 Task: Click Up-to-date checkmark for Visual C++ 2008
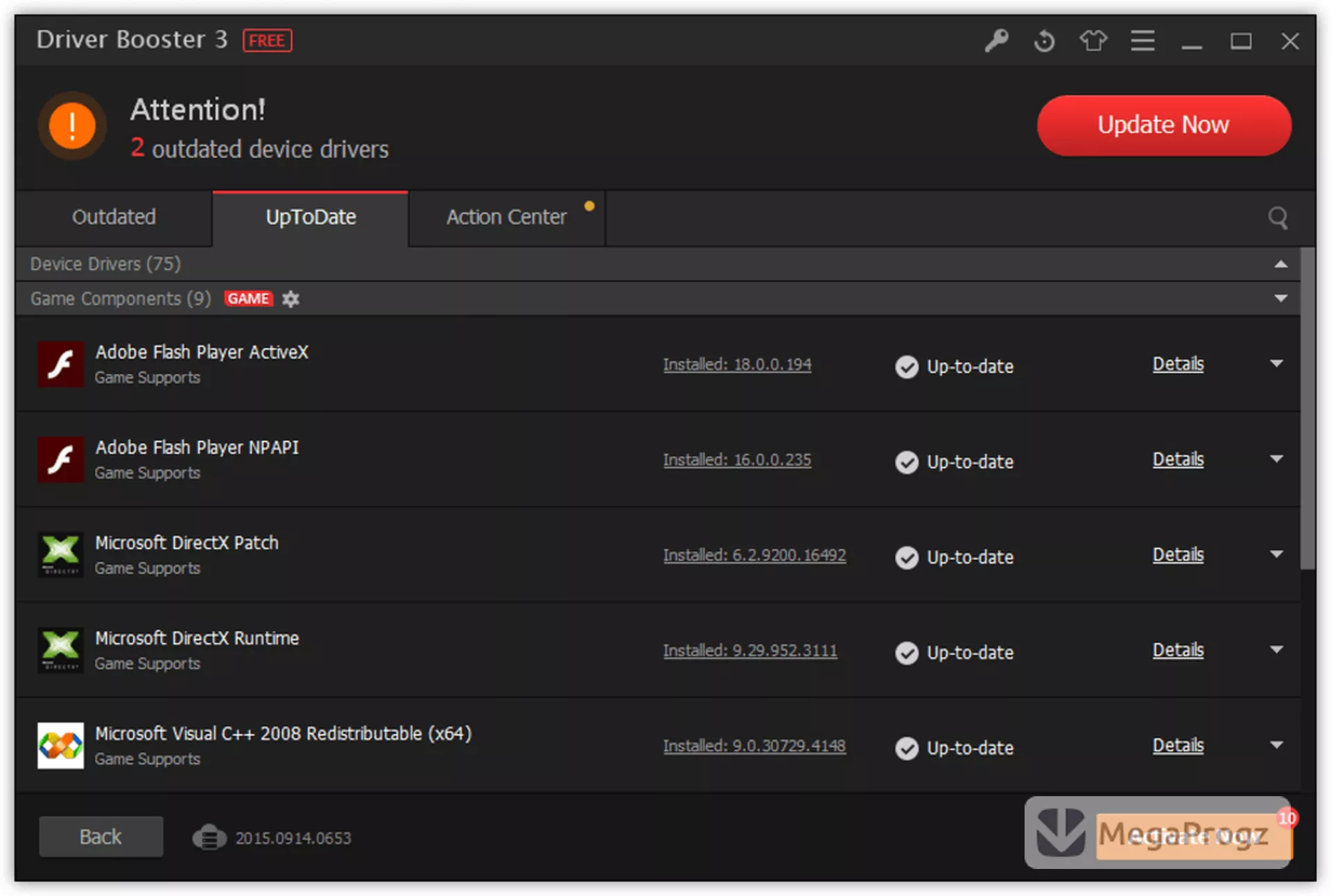point(906,748)
